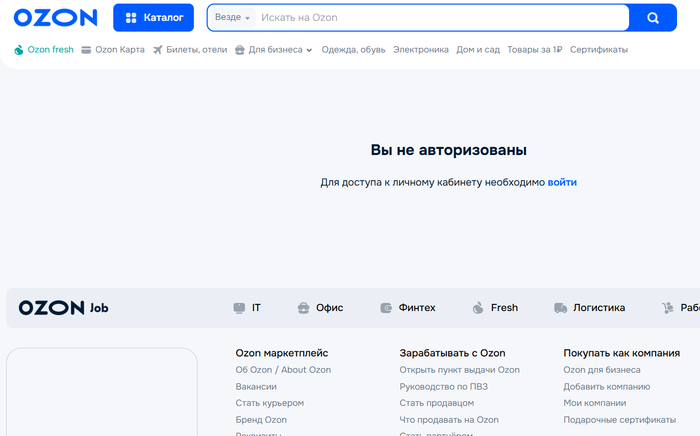Expand the Везде search scope dropdown
Image resolution: width=700 pixels, height=436 pixels.
point(232,18)
